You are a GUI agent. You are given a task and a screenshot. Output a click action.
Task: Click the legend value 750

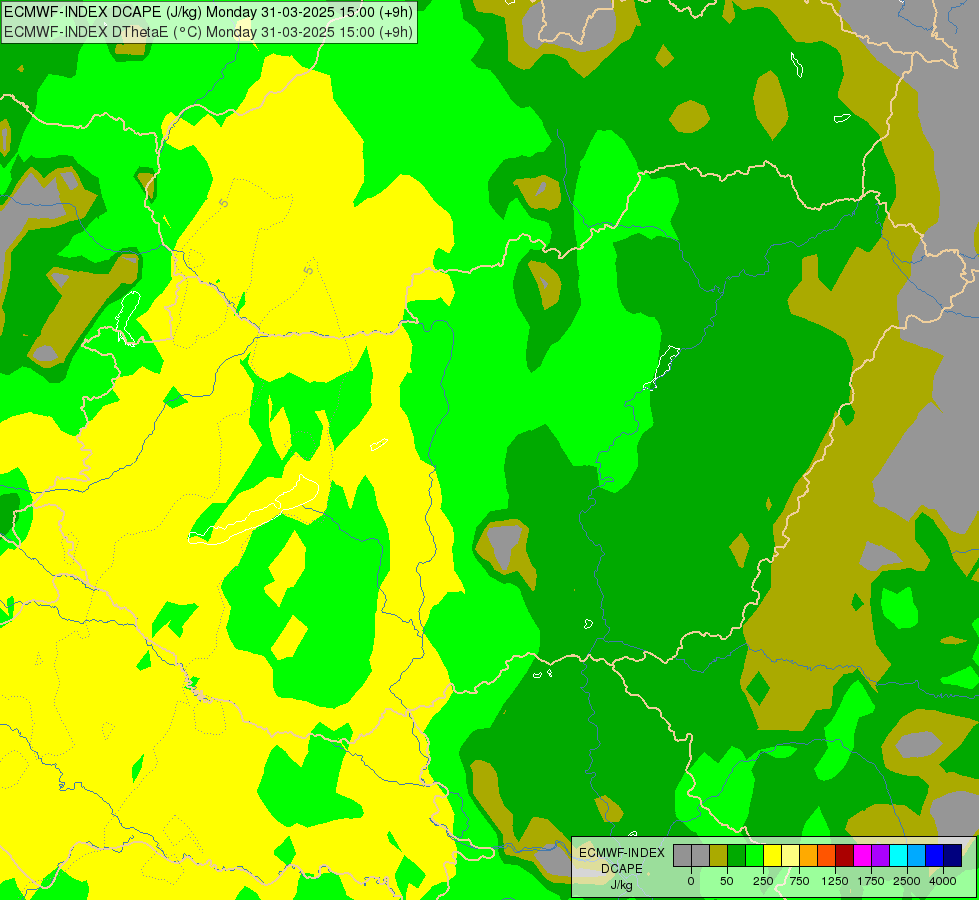click(799, 881)
